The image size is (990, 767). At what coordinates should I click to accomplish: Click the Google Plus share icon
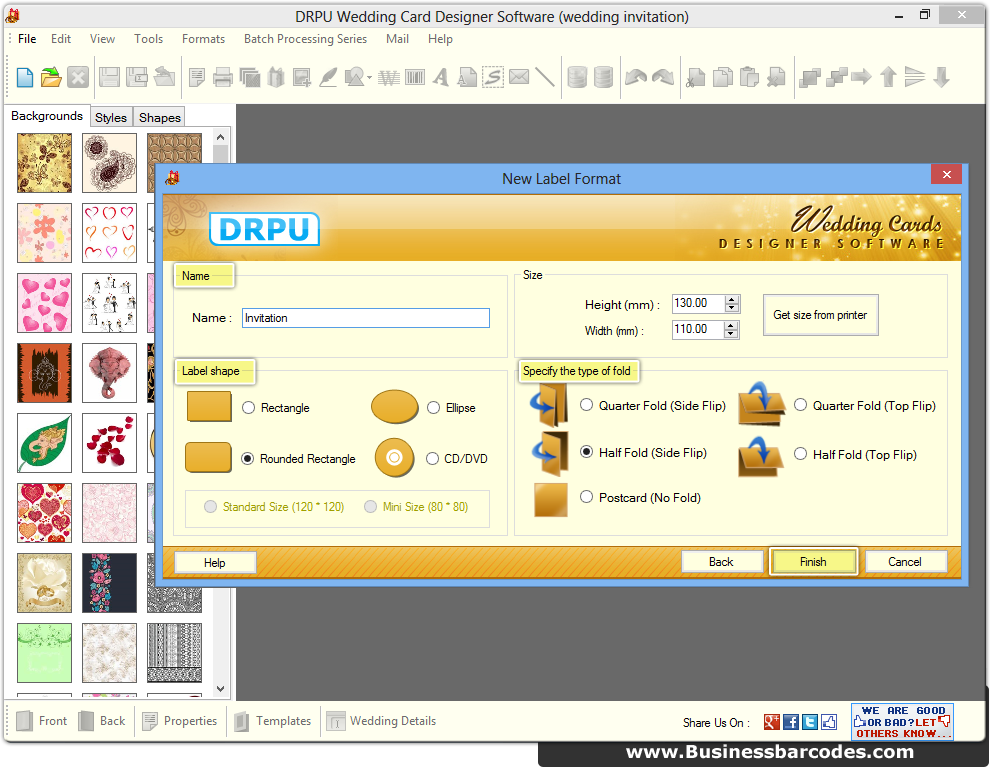click(772, 722)
